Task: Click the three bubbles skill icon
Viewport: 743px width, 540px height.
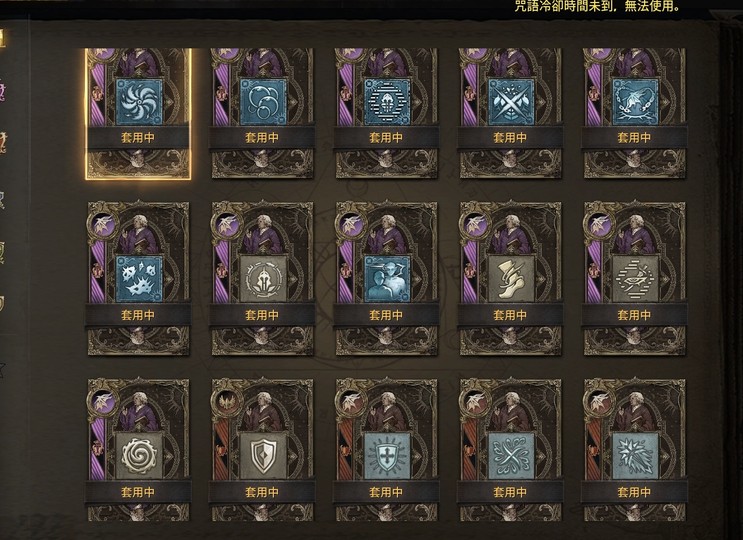Action: tap(263, 102)
